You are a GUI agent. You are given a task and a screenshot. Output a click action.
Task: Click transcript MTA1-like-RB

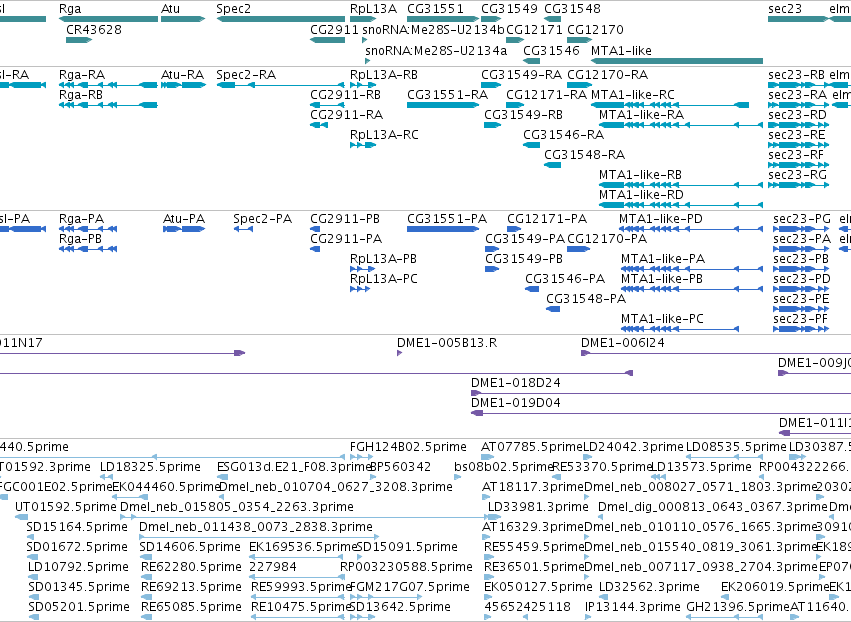(x=681, y=185)
